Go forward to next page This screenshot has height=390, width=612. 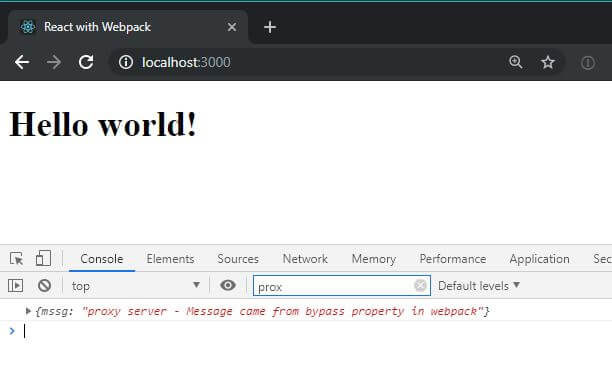click(54, 62)
